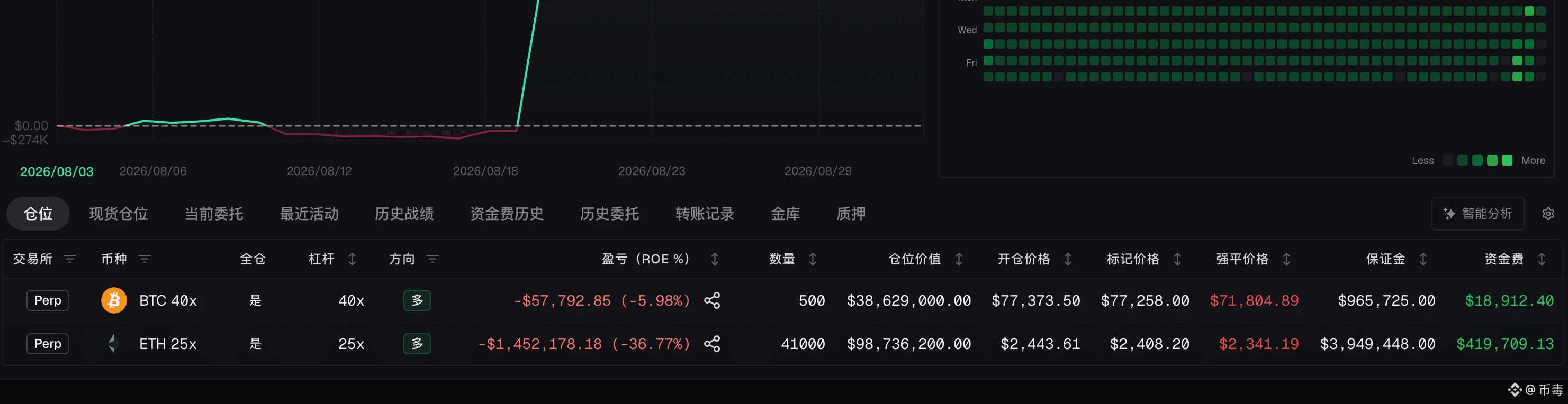Open settings gear beside smart analysis
This screenshot has width=1568, height=404.
pyautogui.click(x=1548, y=214)
